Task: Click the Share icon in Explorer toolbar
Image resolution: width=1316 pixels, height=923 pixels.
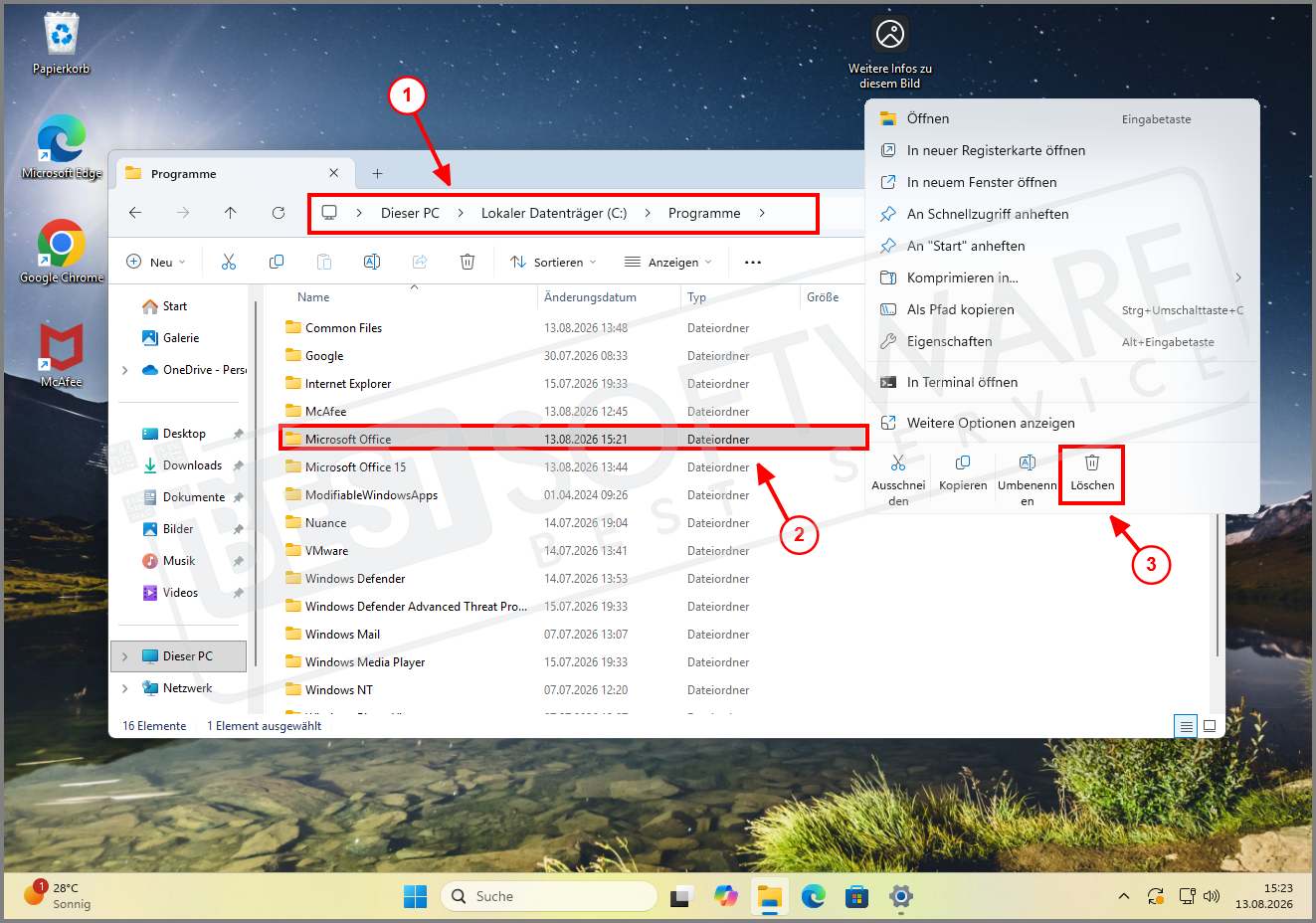Action: [x=420, y=262]
